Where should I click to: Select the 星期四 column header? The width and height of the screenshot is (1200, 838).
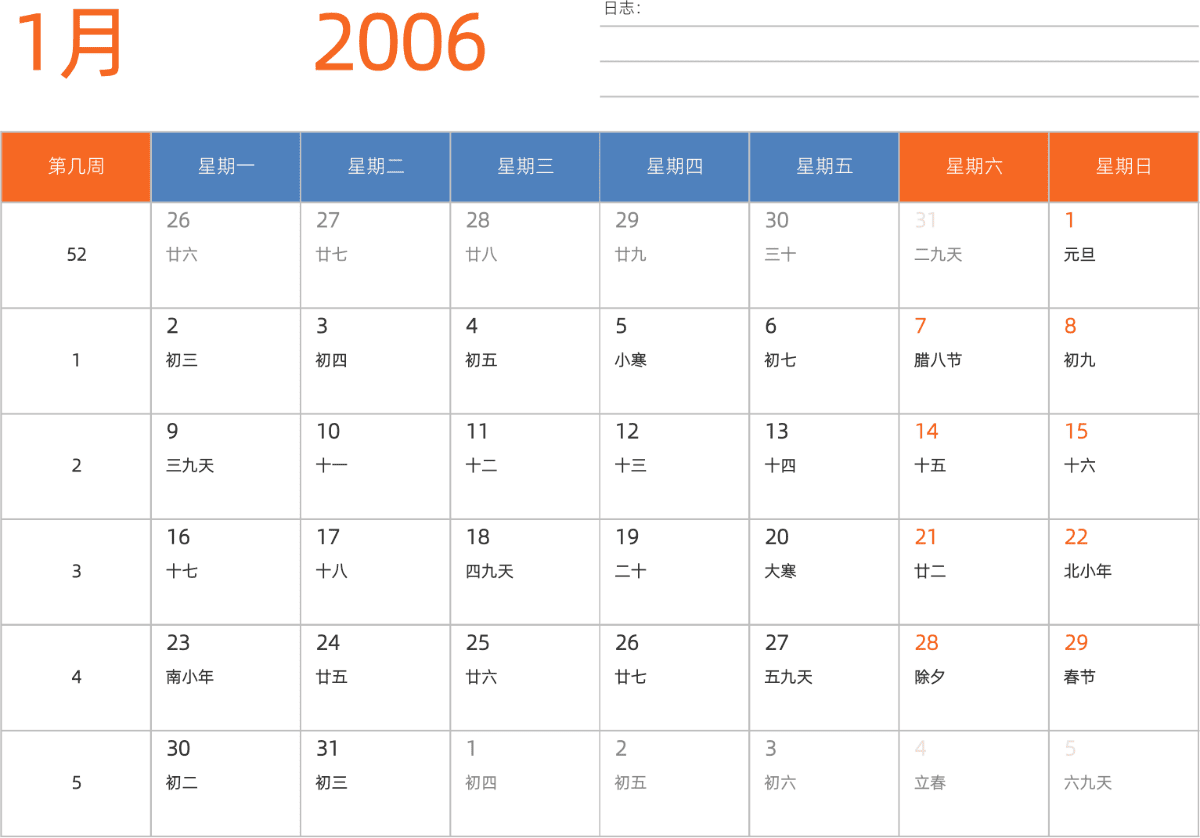coord(674,167)
